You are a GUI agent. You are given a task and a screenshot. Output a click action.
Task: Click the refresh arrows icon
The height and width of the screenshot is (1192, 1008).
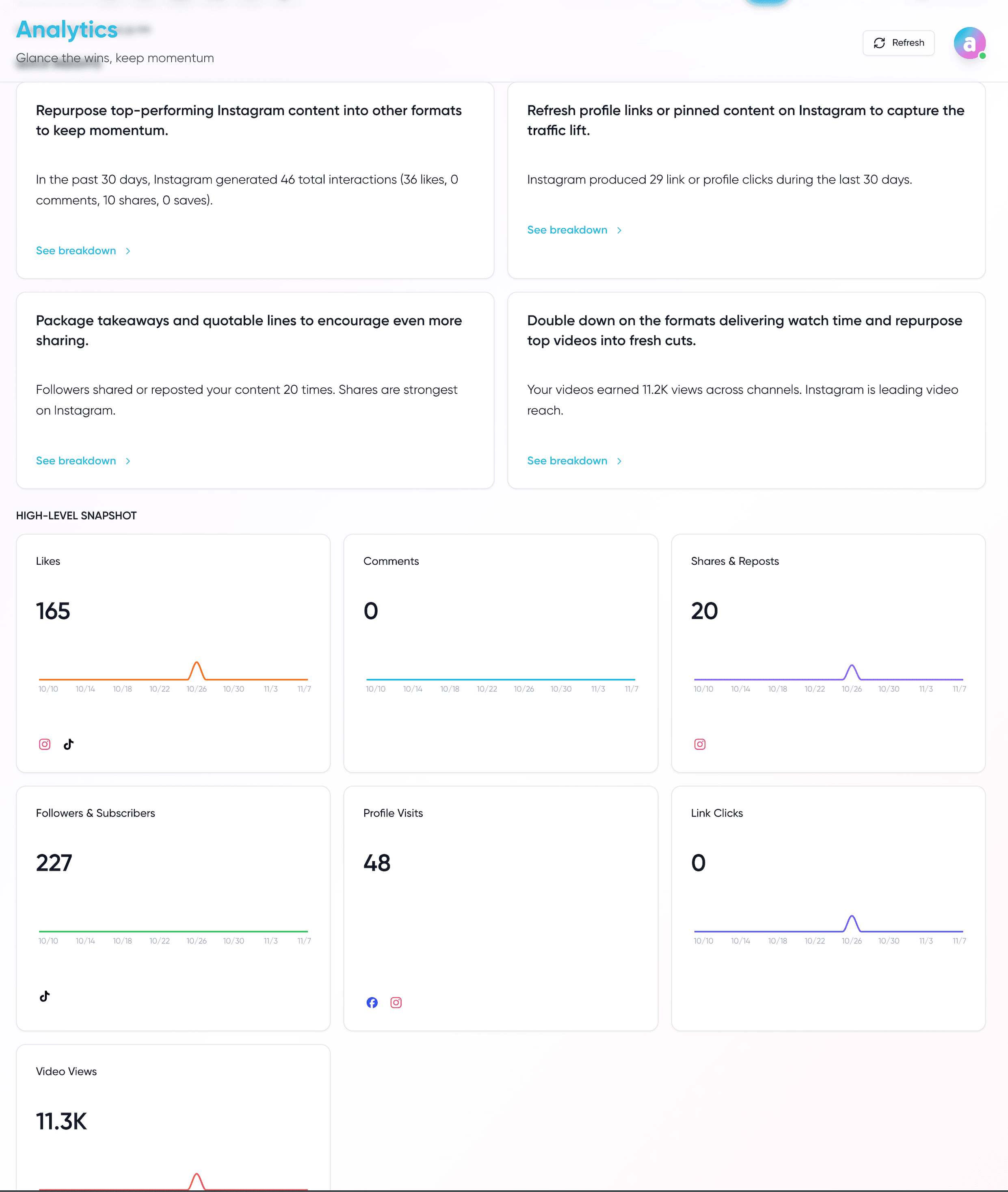[x=879, y=43]
